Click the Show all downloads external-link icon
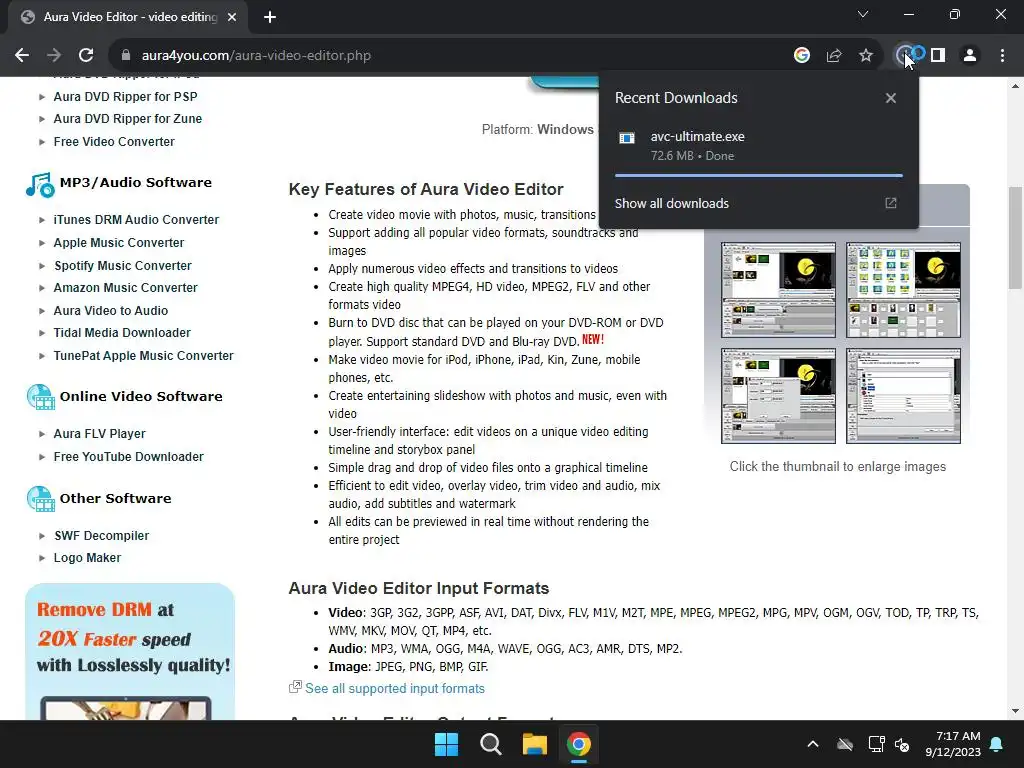Screen dimensions: 1024x768 [x=891, y=203]
